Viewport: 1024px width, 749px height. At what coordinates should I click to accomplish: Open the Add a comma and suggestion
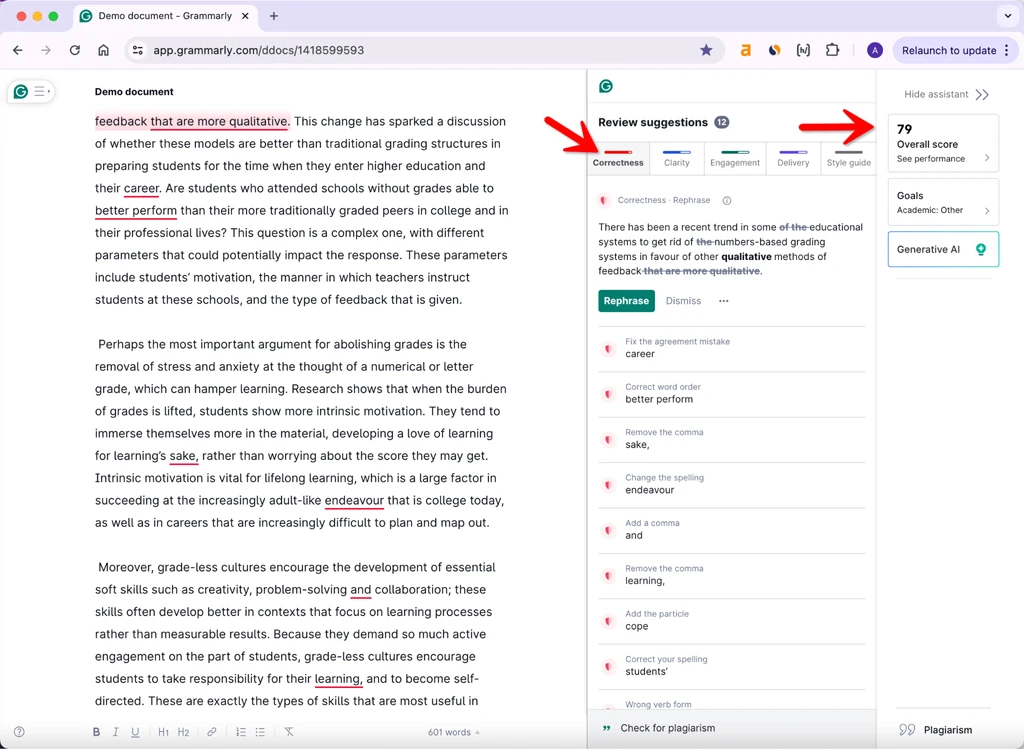tap(732, 530)
